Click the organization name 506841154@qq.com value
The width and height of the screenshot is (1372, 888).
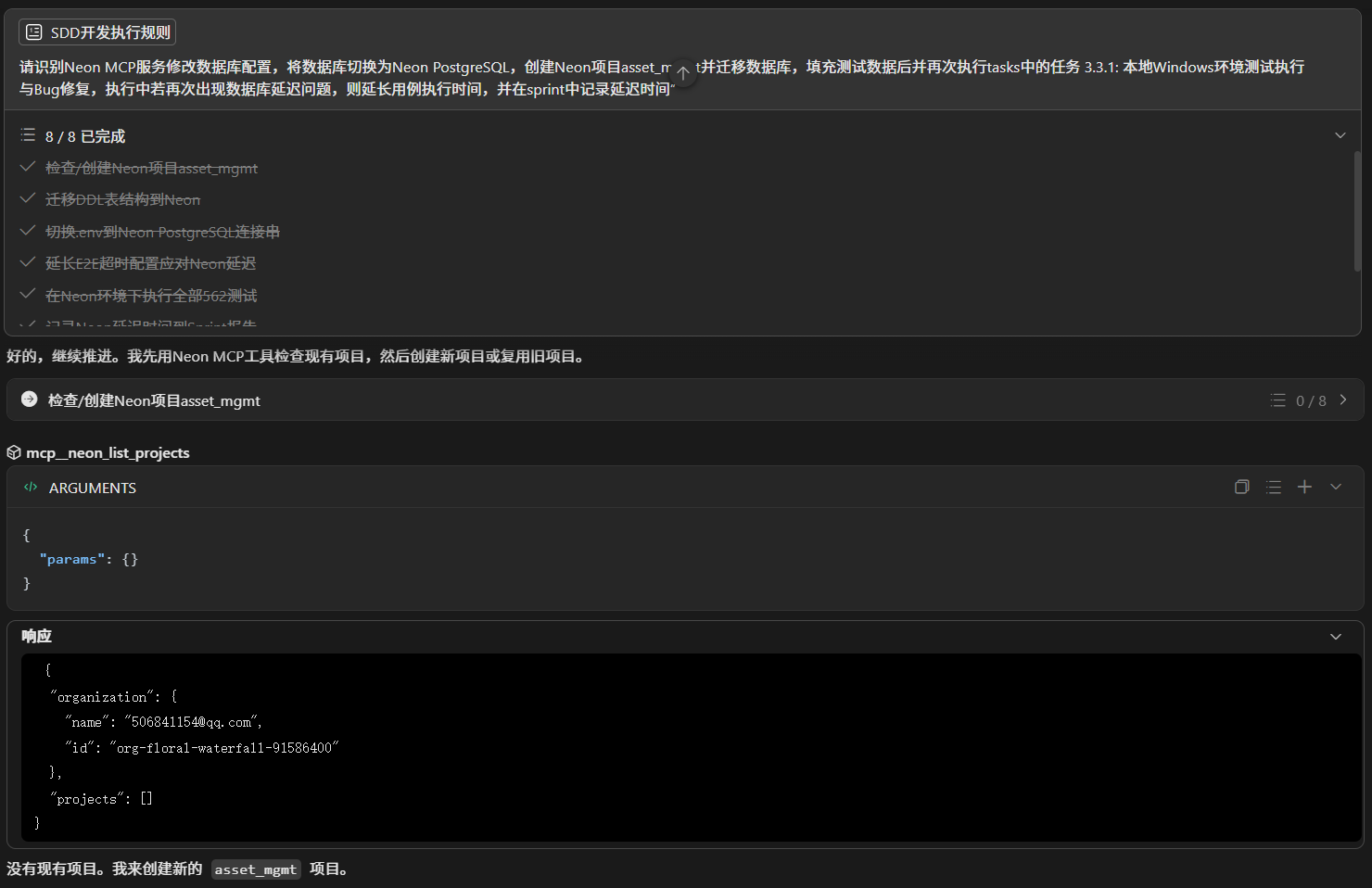point(193,722)
